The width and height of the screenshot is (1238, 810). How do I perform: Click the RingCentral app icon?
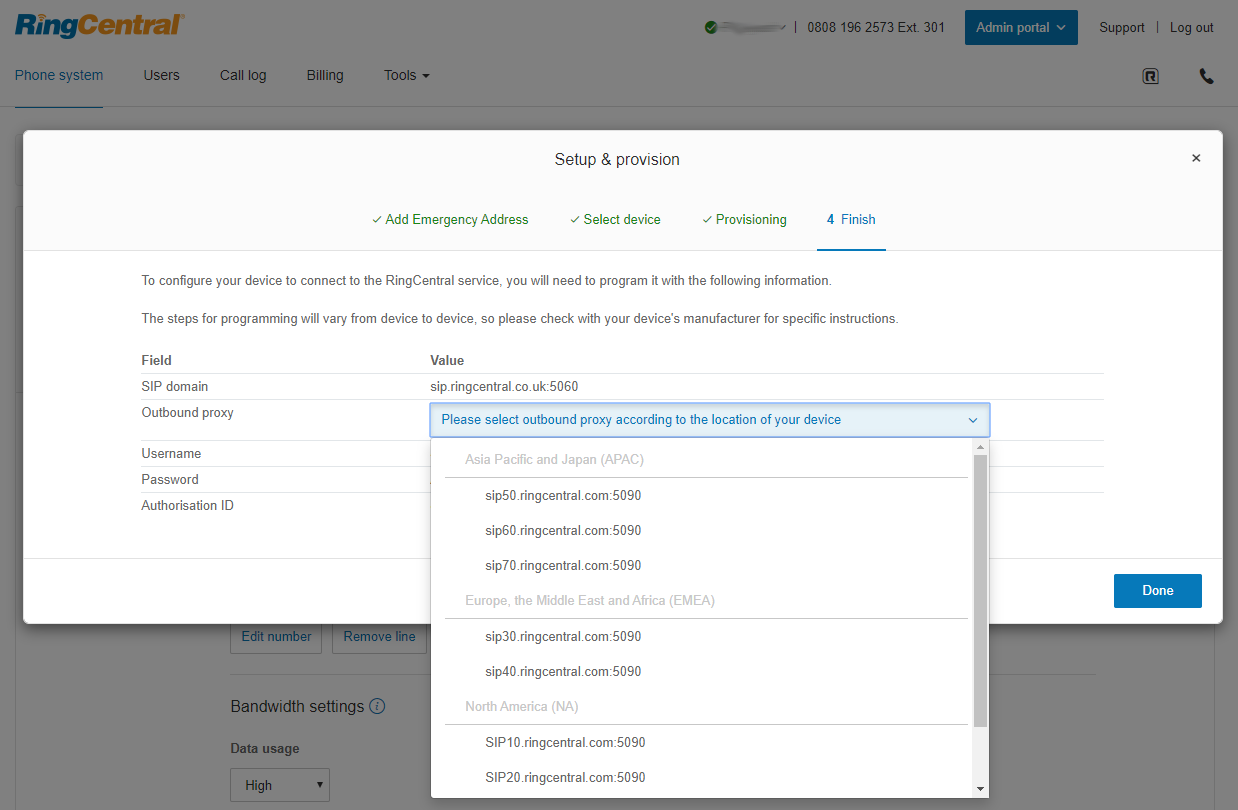pyautogui.click(x=1150, y=76)
